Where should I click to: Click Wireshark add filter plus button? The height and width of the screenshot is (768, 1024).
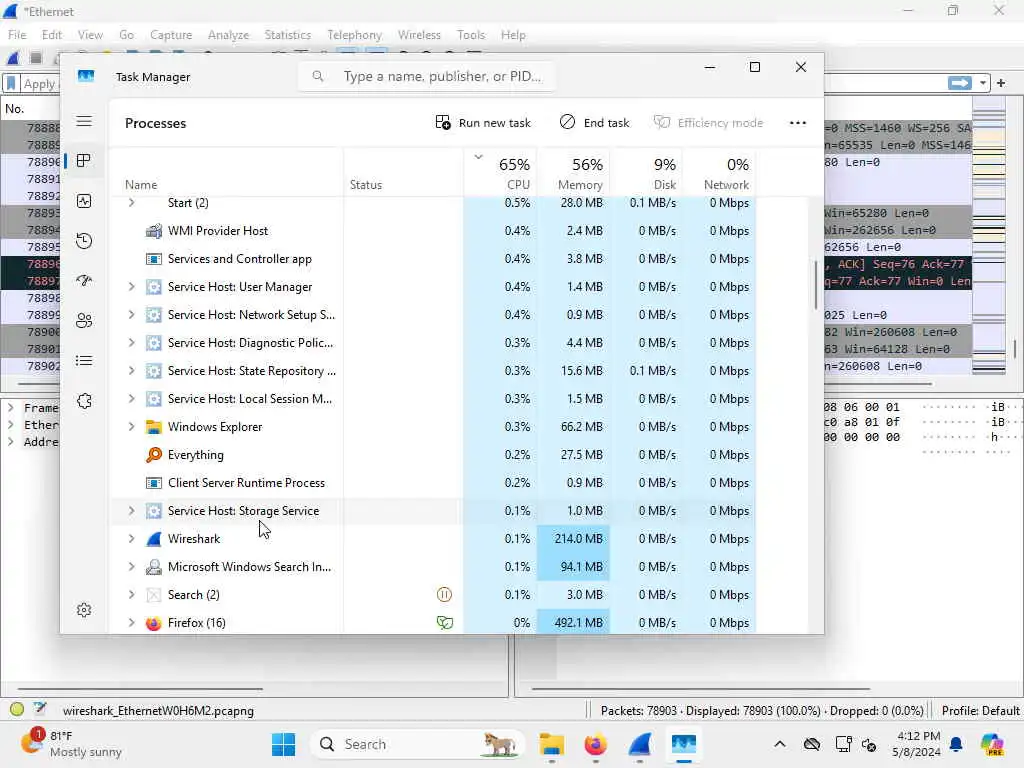point(1000,83)
